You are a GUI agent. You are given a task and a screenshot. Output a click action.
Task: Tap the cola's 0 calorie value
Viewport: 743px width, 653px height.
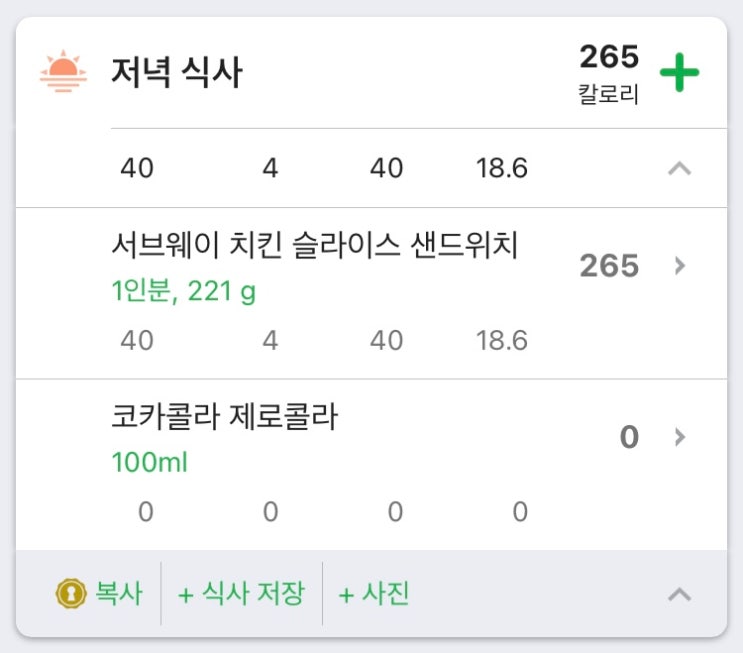coord(628,437)
